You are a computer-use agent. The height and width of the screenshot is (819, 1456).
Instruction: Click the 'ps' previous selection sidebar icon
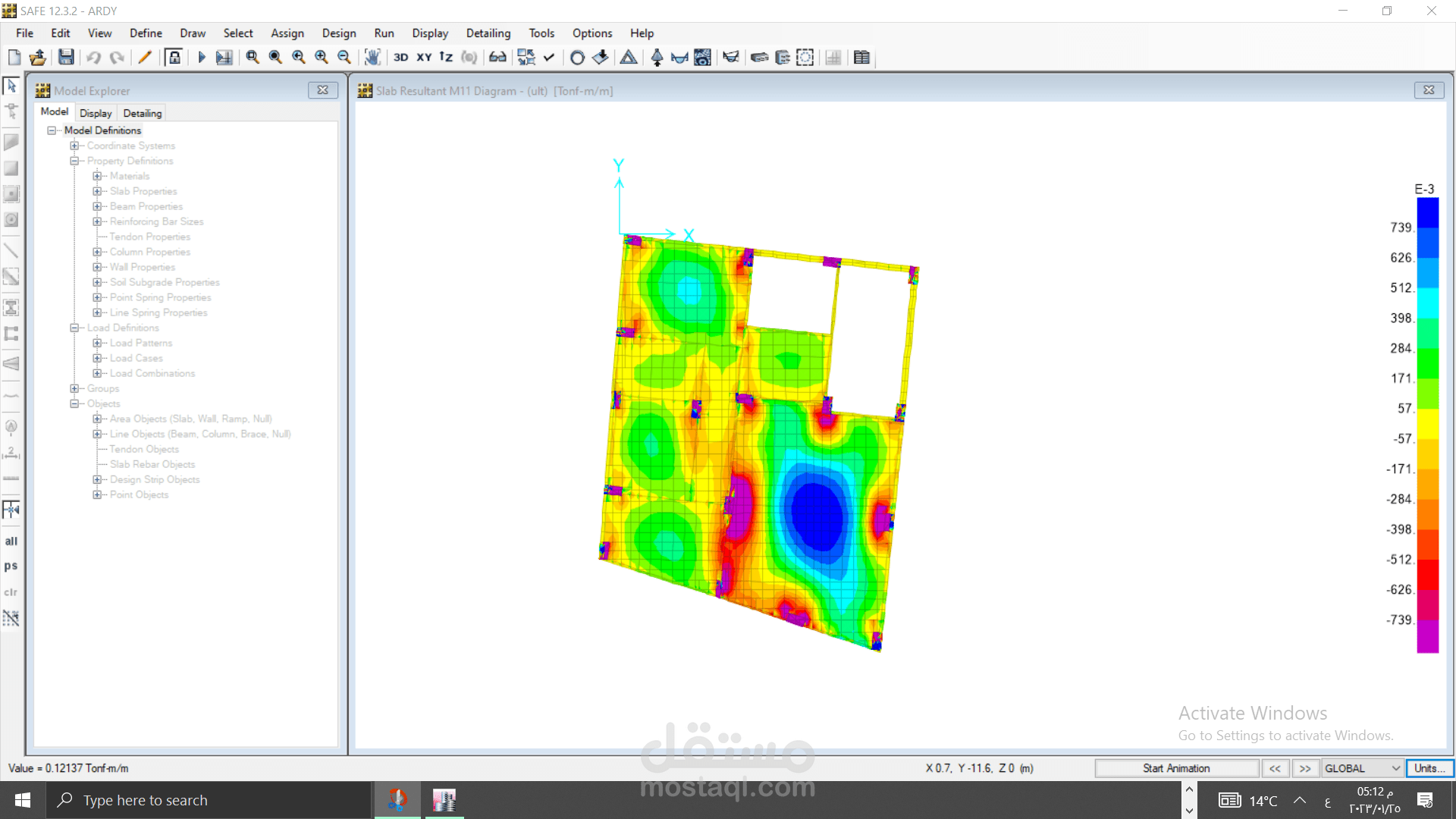point(11,566)
